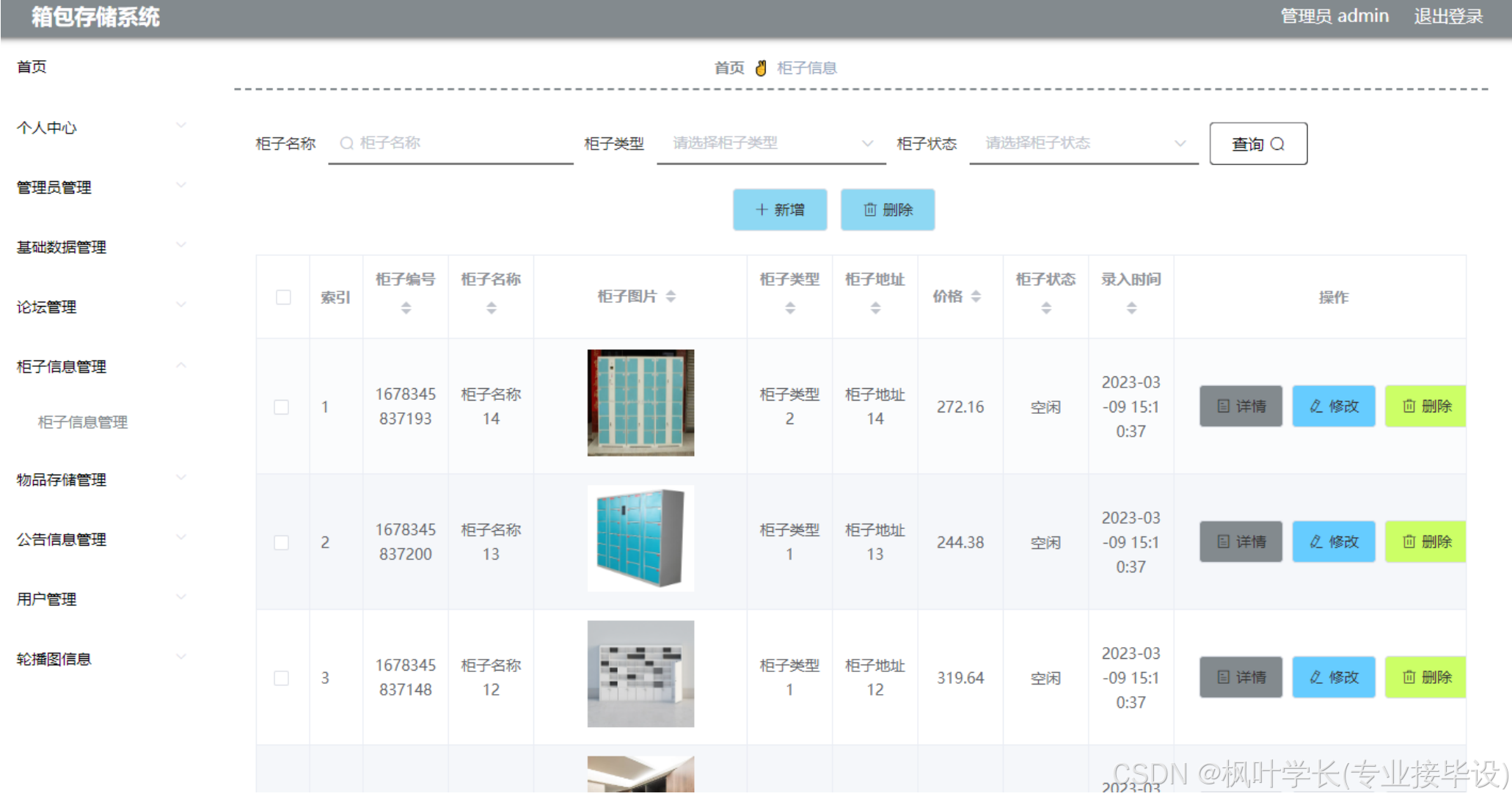Click the sort arrows under 柜子编号 header
This screenshot has width=1512, height=799.
click(406, 308)
